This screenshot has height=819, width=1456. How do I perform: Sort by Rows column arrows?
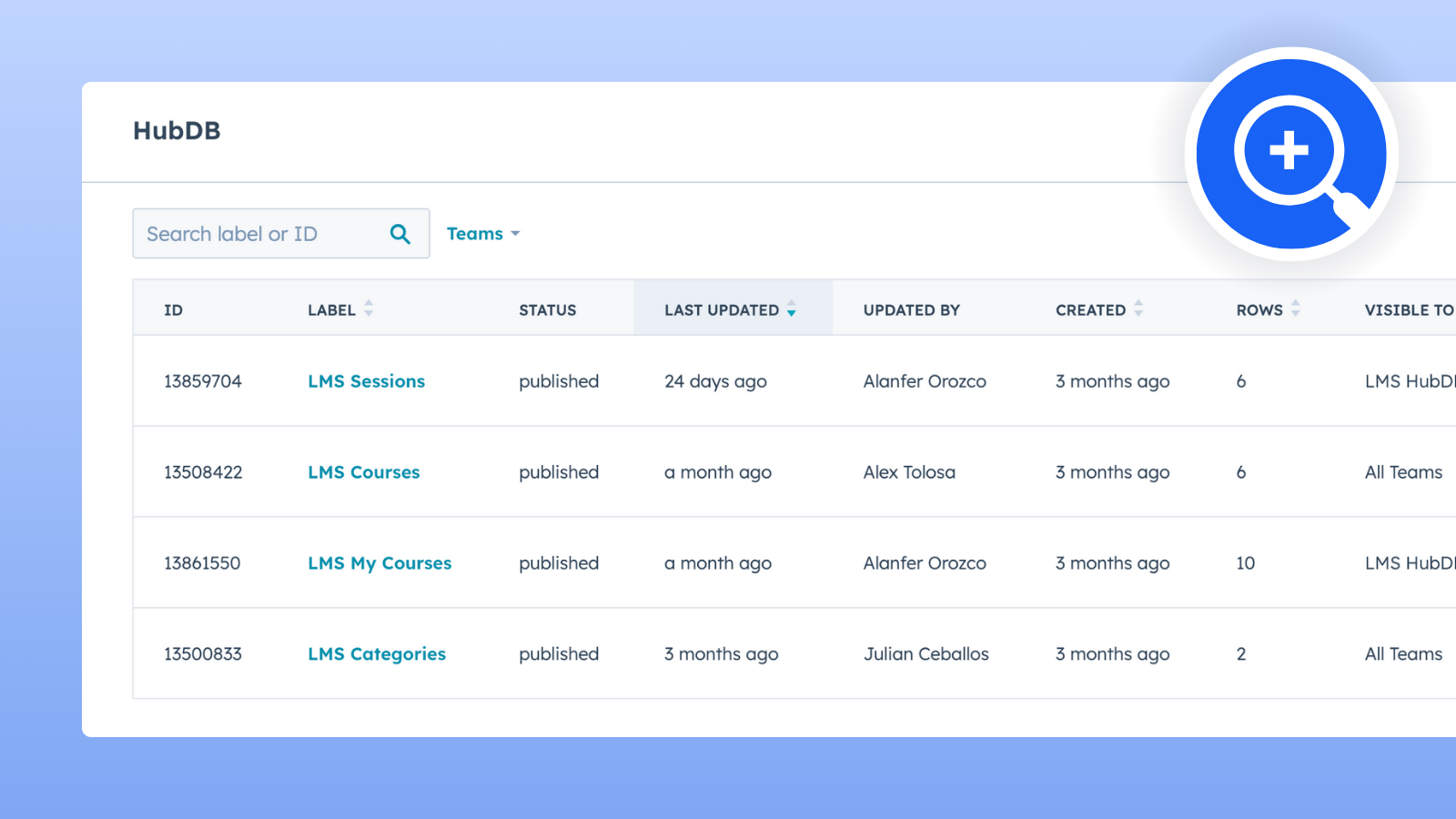click(x=1295, y=309)
